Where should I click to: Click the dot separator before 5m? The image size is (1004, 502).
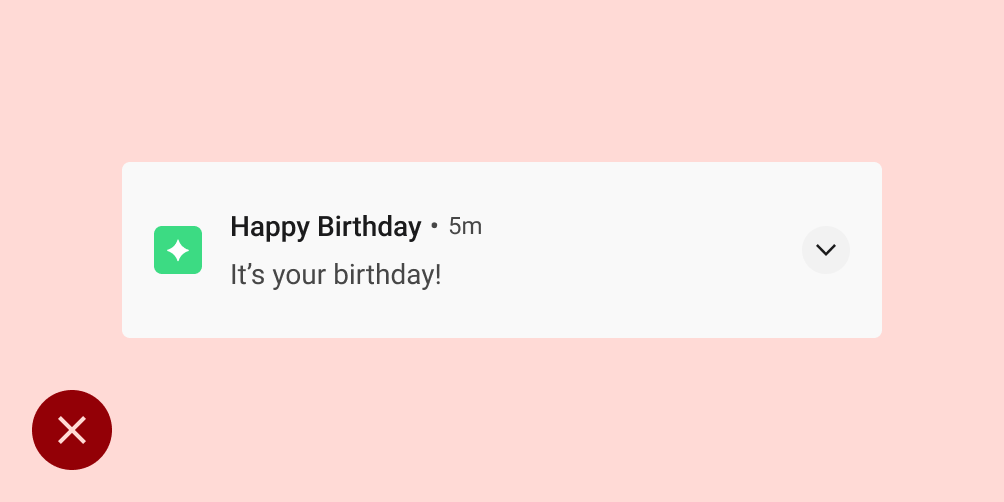[434, 227]
